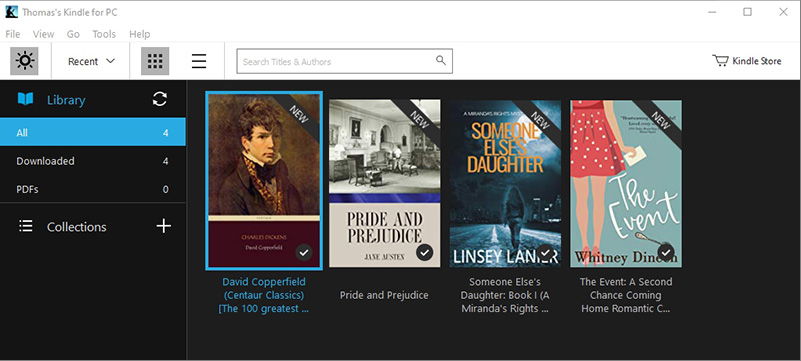
Task: Click Pride and Prejudice title text
Action: pos(384,295)
